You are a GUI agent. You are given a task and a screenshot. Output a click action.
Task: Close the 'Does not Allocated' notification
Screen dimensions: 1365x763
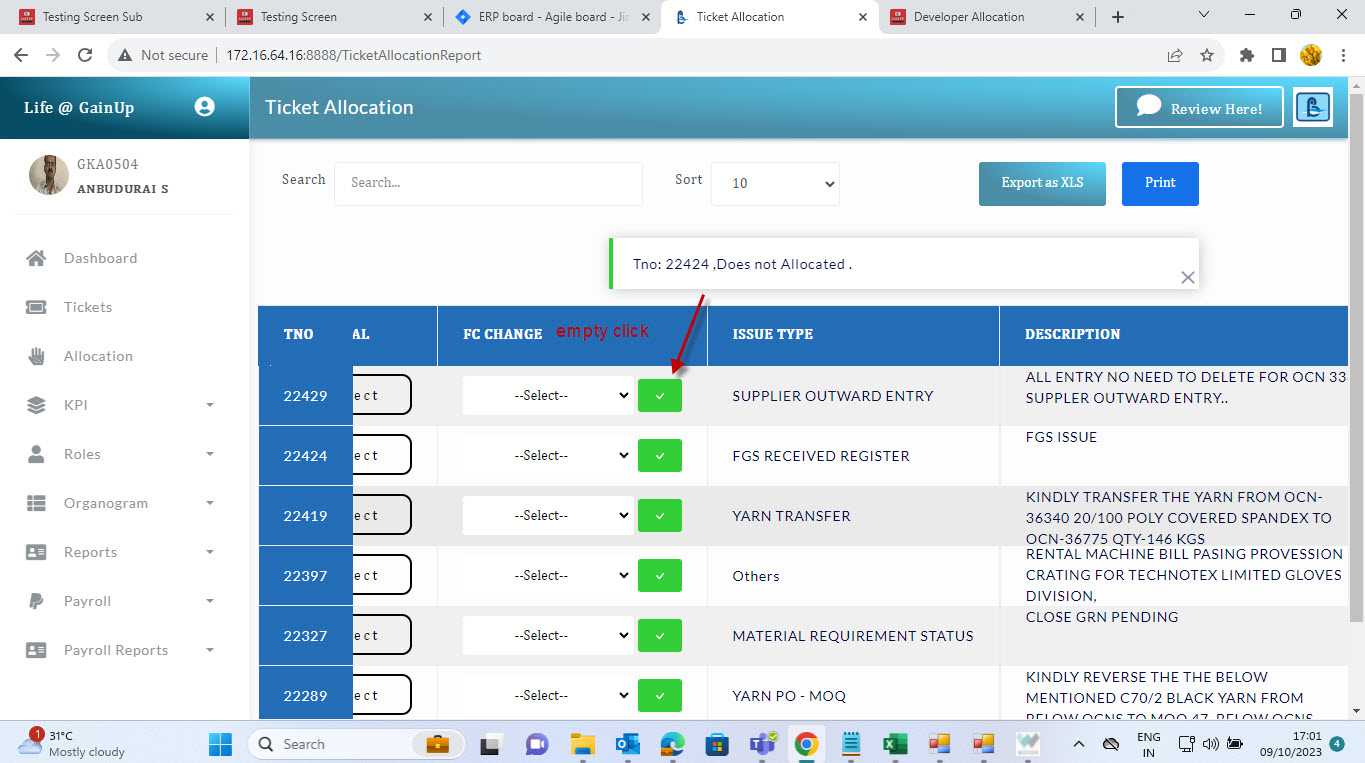1187,278
